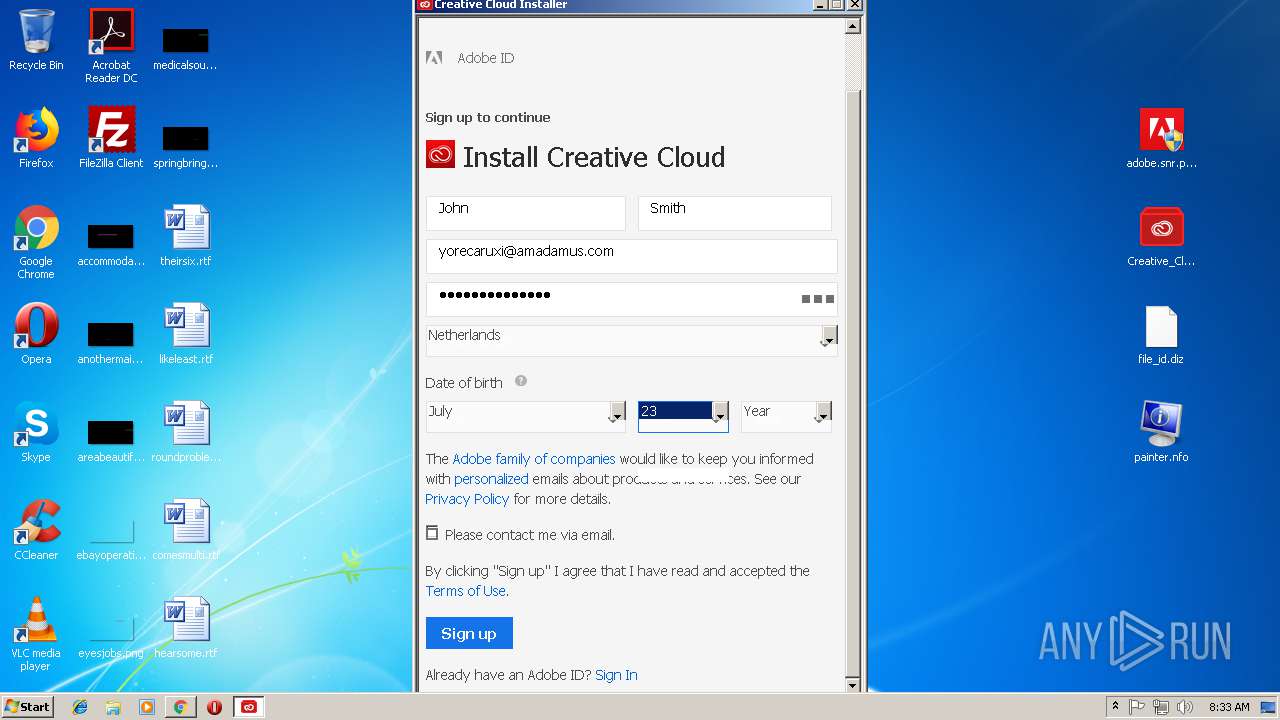Select Creative_Cl... desktop icon

1161,236
